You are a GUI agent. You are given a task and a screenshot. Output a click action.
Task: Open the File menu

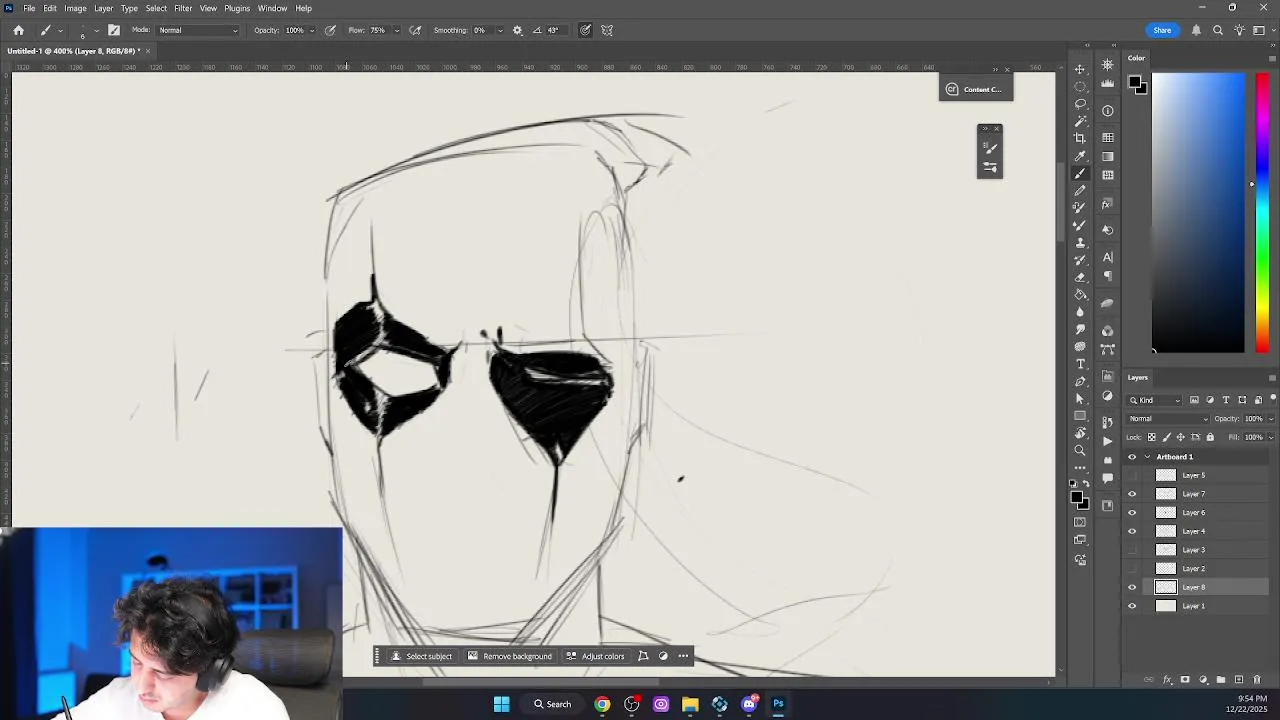pos(29,8)
